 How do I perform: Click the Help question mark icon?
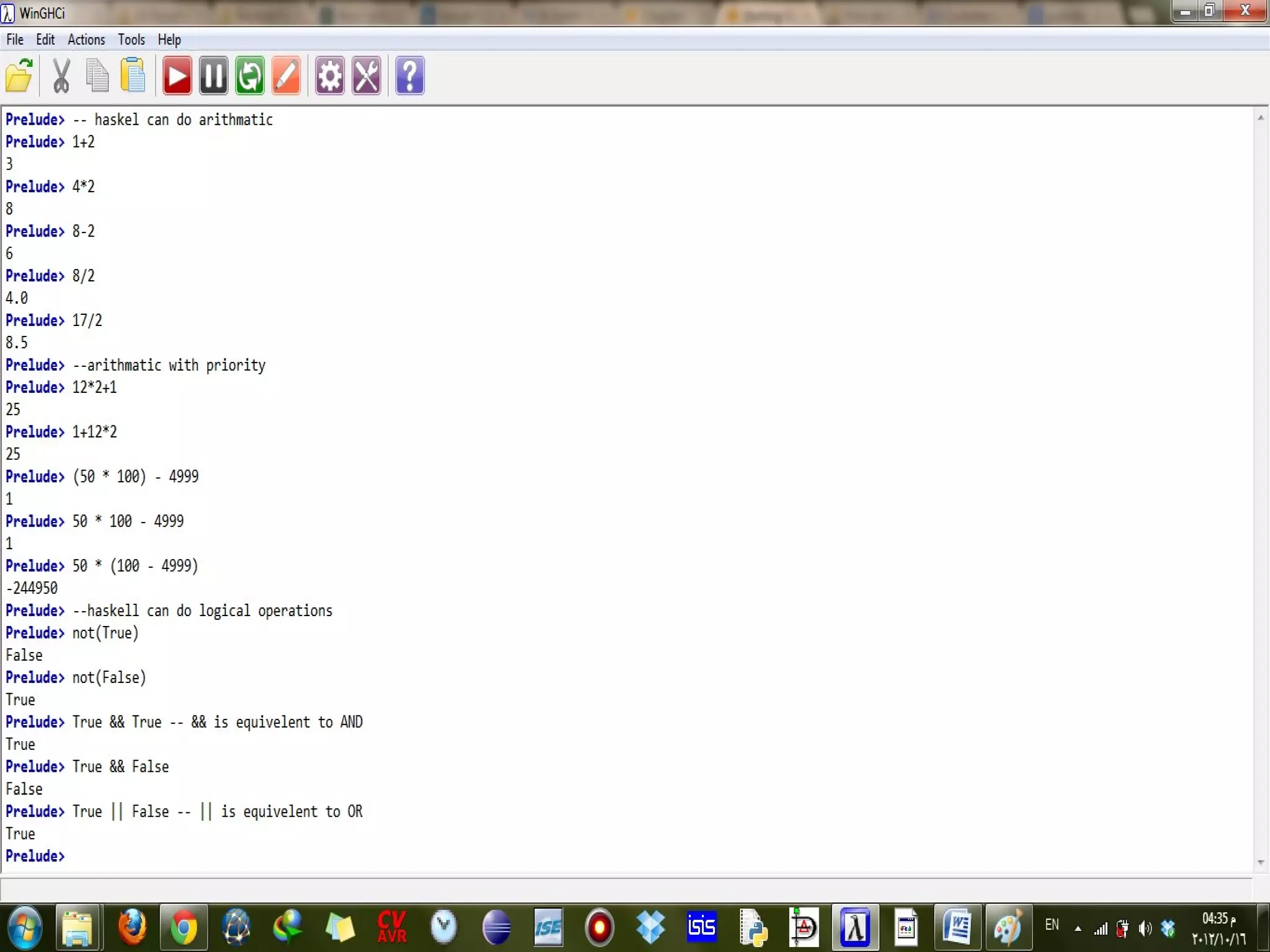tap(409, 76)
